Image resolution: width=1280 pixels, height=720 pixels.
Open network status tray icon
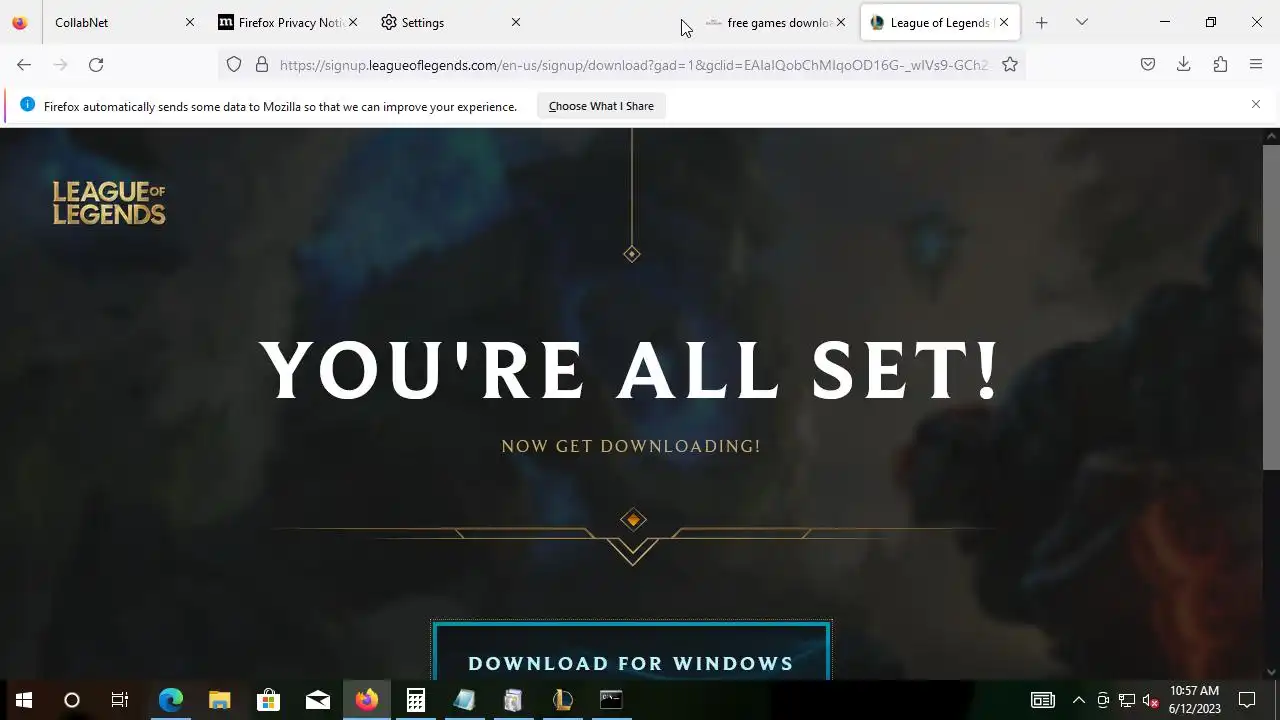click(1126, 700)
